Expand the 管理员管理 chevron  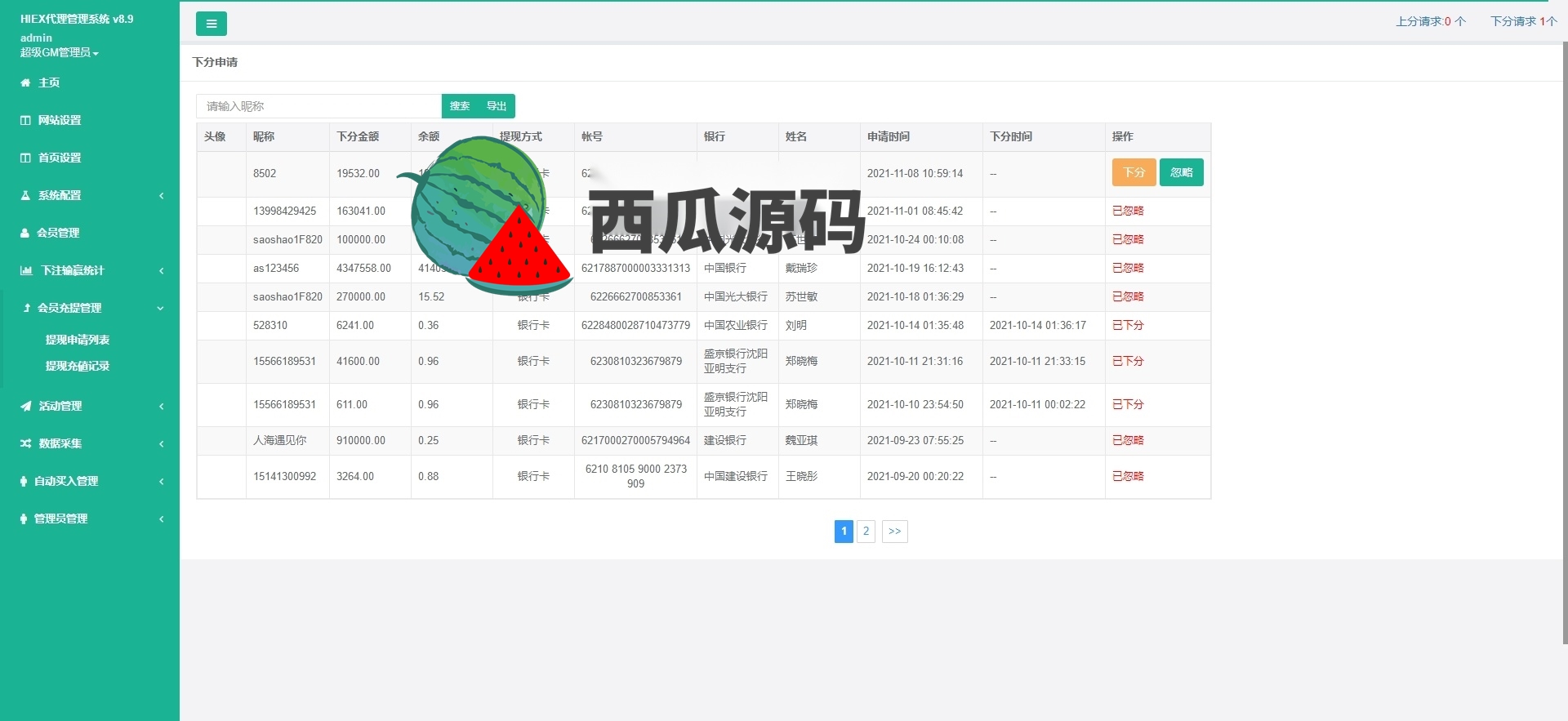click(162, 518)
